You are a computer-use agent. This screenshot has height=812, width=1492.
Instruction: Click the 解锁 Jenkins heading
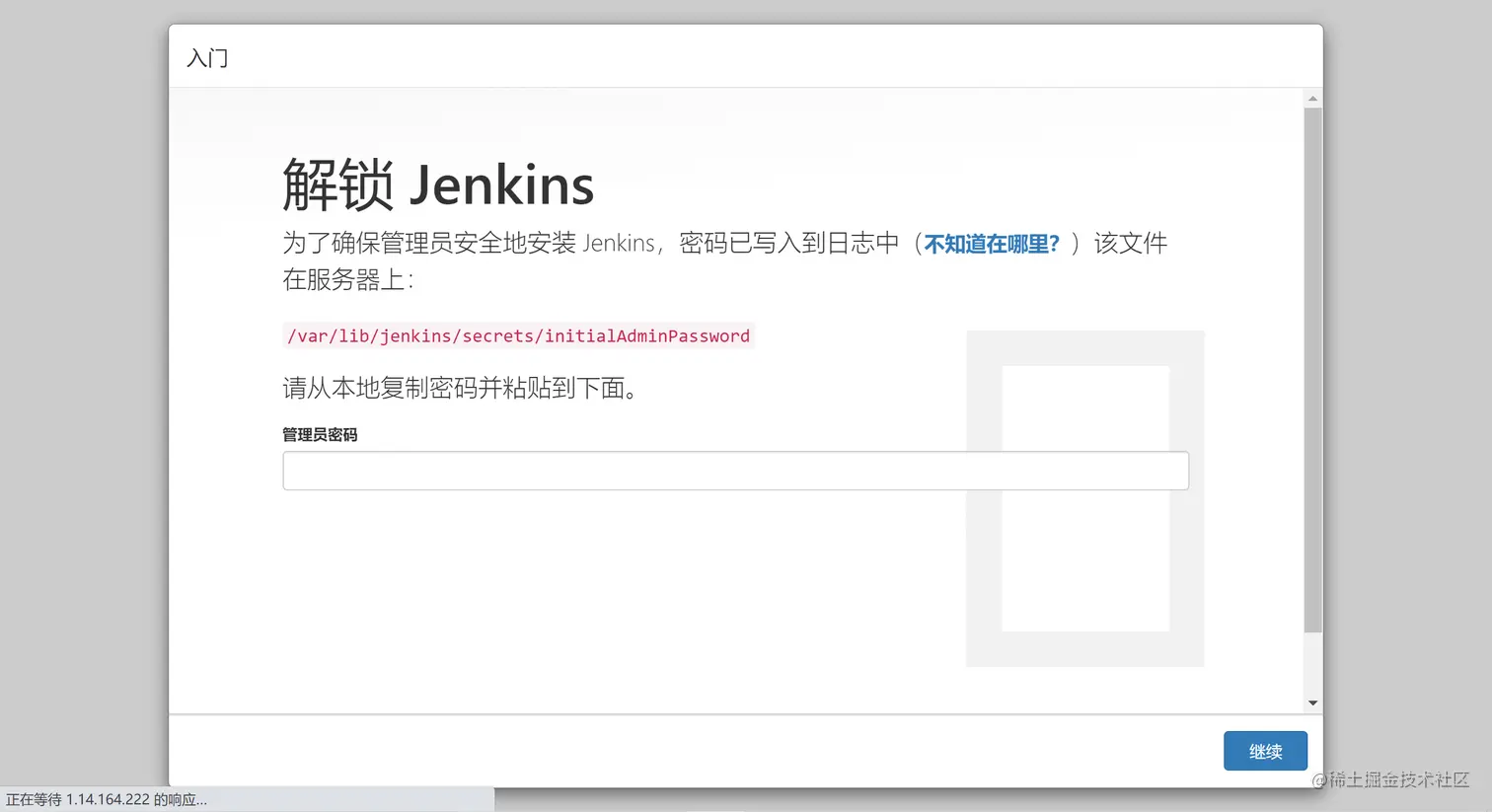(438, 185)
